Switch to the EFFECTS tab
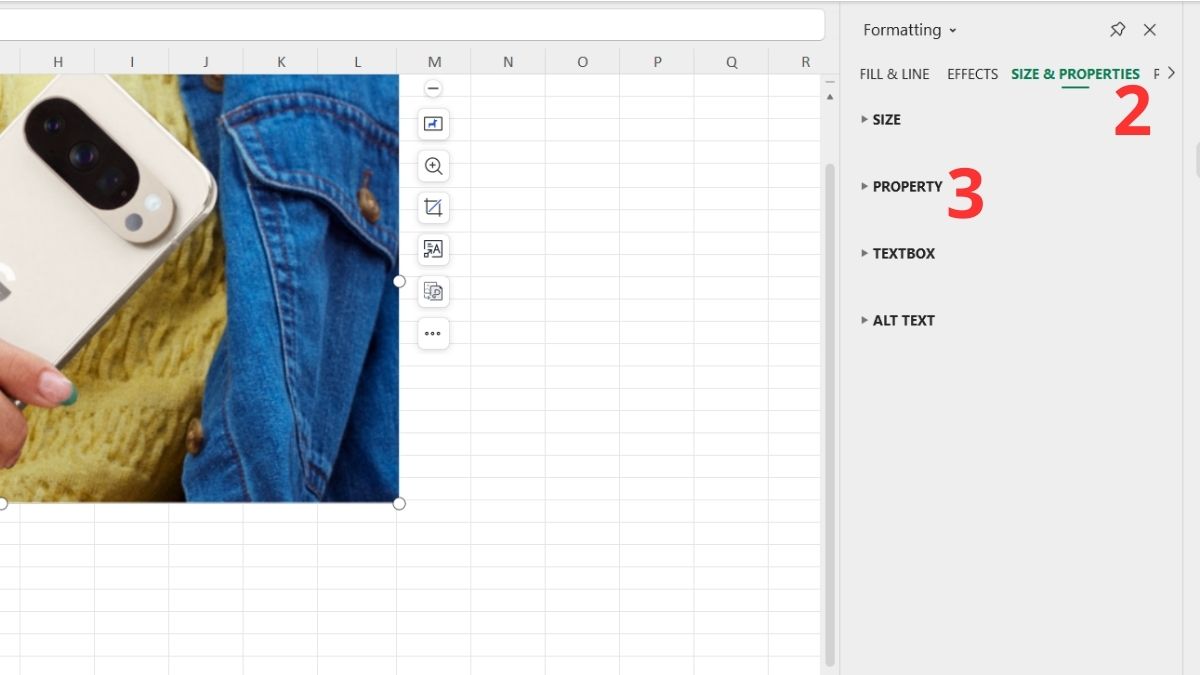Image resolution: width=1200 pixels, height=675 pixels. (971, 73)
